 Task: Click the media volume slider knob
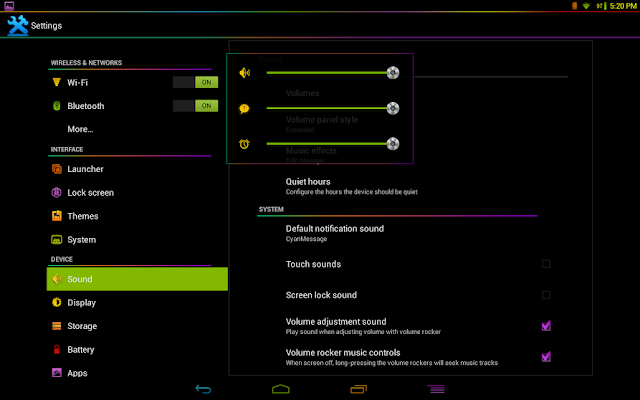coord(393,73)
